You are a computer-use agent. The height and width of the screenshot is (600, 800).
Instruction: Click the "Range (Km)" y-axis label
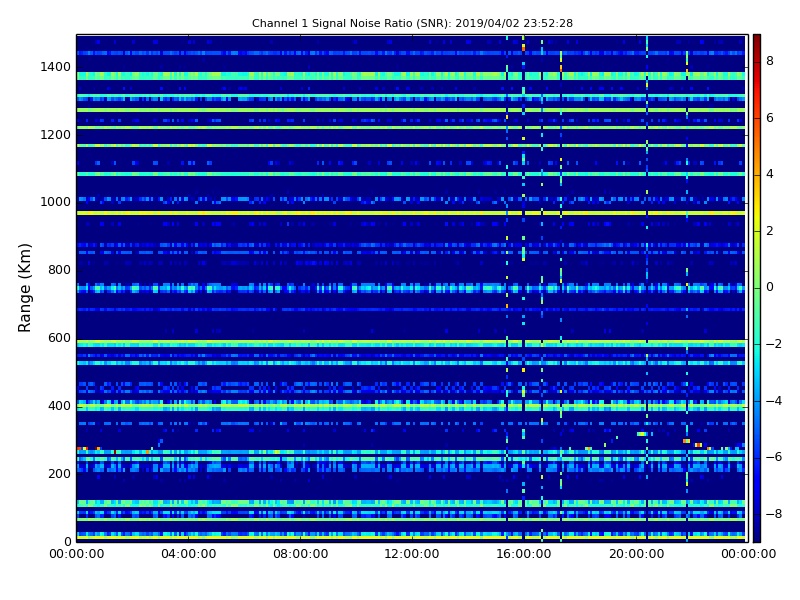pyautogui.click(x=24, y=288)
